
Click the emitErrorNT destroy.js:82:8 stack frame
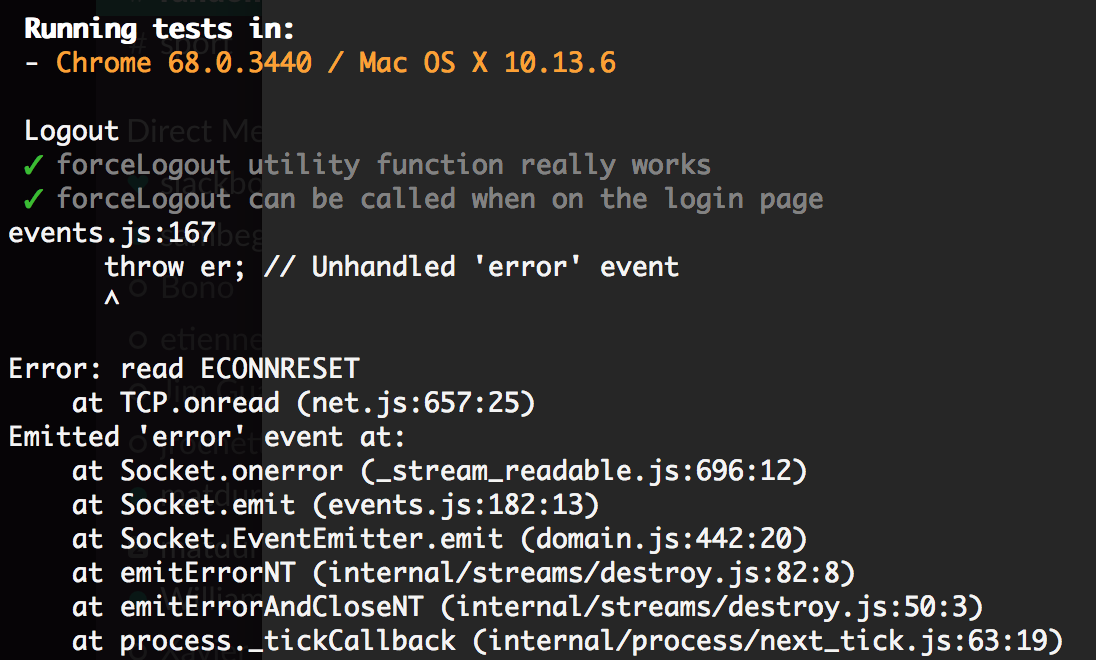pyautogui.click(x=463, y=573)
